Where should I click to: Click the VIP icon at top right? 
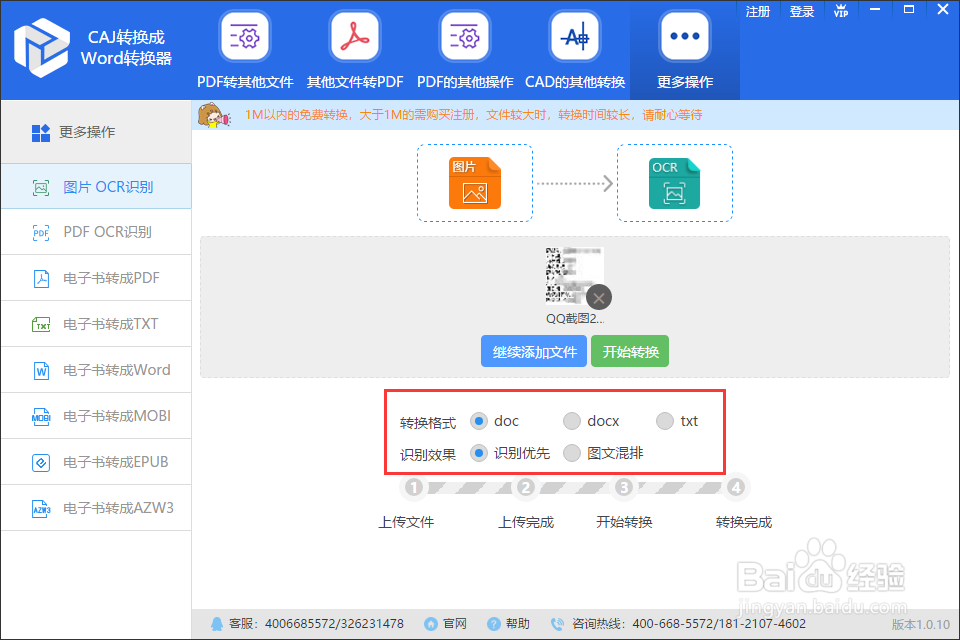[x=841, y=13]
